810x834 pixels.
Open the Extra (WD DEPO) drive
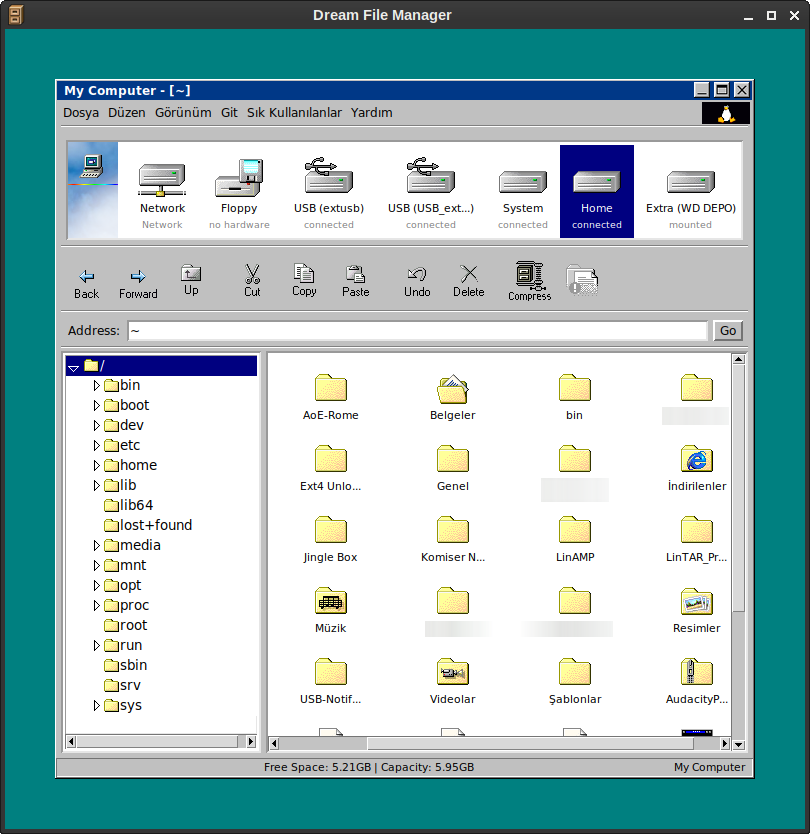click(x=690, y=184)
